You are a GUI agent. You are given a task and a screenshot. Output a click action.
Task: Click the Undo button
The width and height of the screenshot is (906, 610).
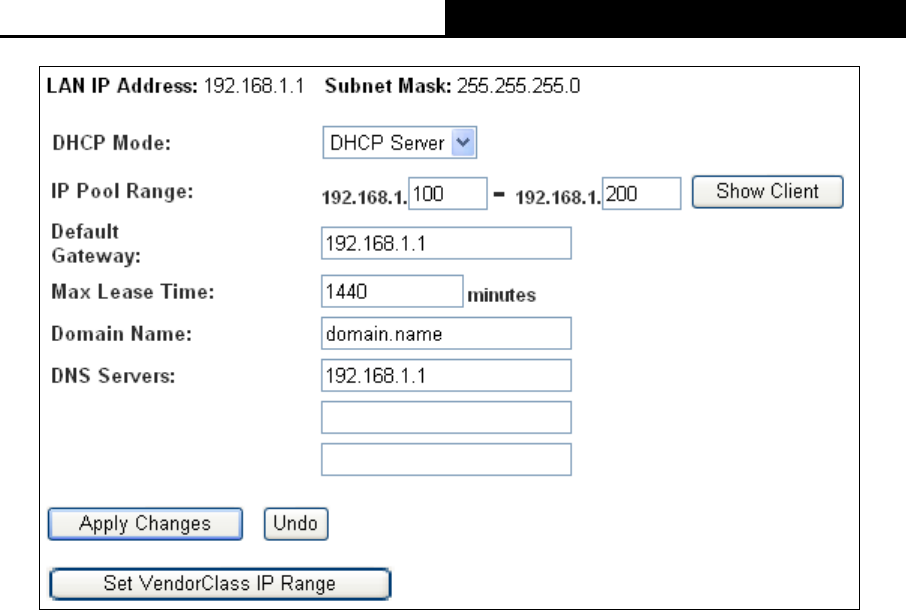296,524
